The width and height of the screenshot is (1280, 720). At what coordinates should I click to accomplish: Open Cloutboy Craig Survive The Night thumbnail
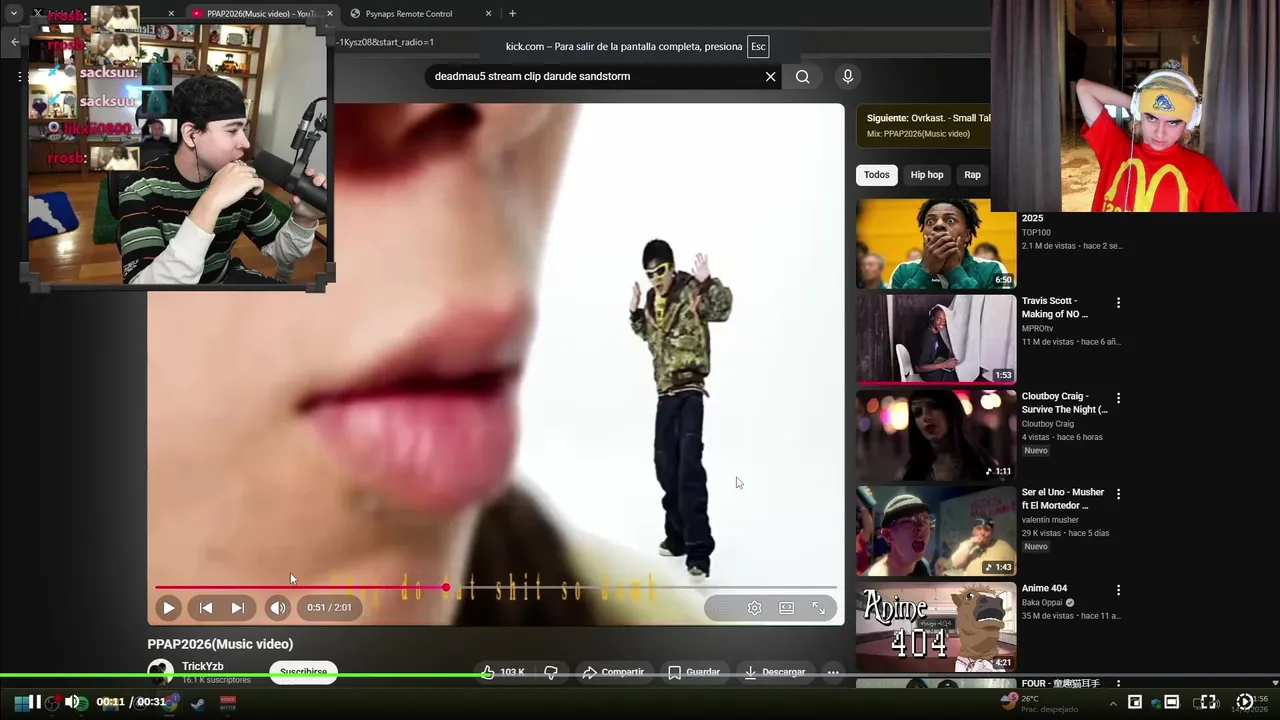936,435
